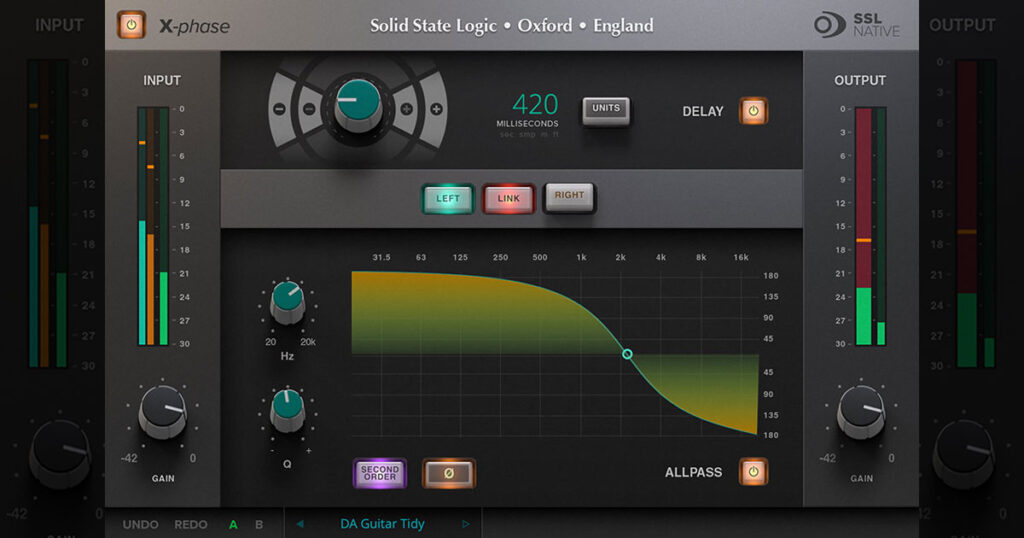
Task: Click the inner plus delay button
Action: (x=406, y=109)
